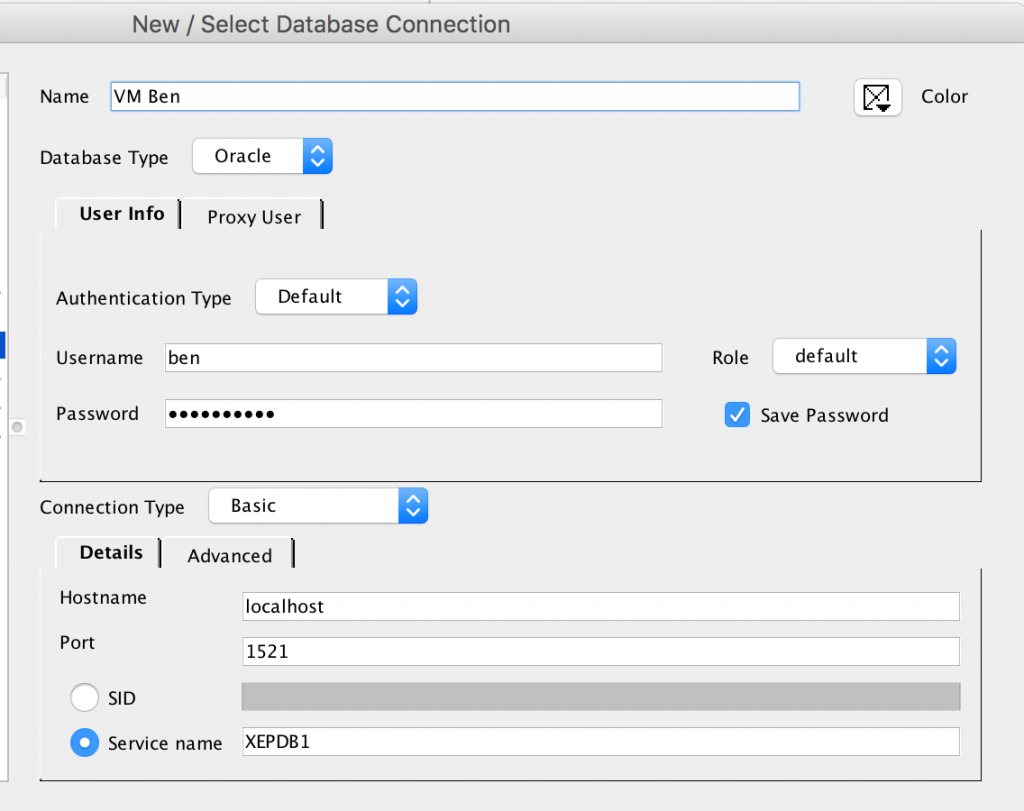Click the Port field showing 1521
The image size is (1024, 811).
(600, 651)
